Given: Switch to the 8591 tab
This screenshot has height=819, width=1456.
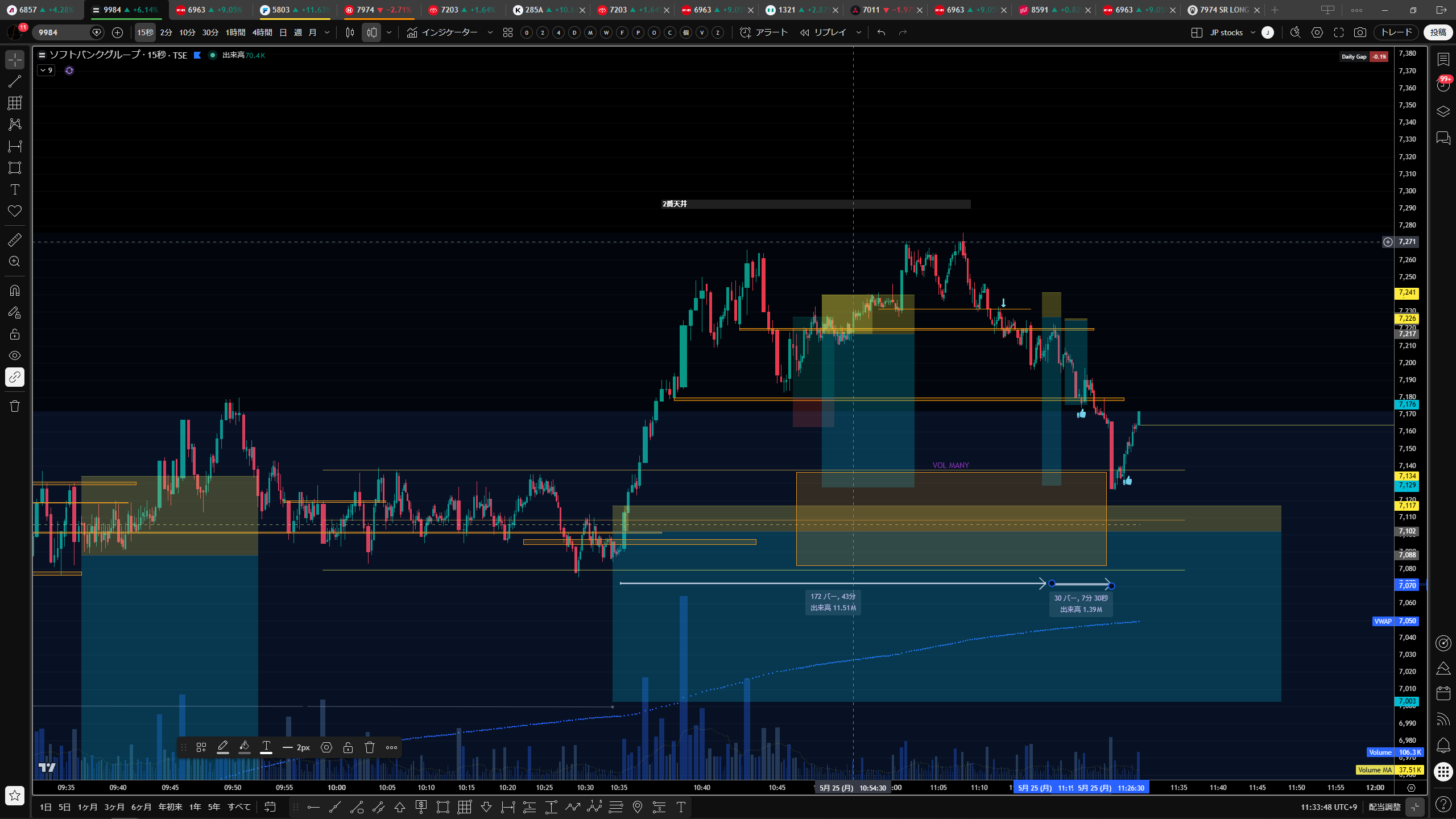Looking at the screenshot, I should pyautogui.click(x=1054, y=10).
